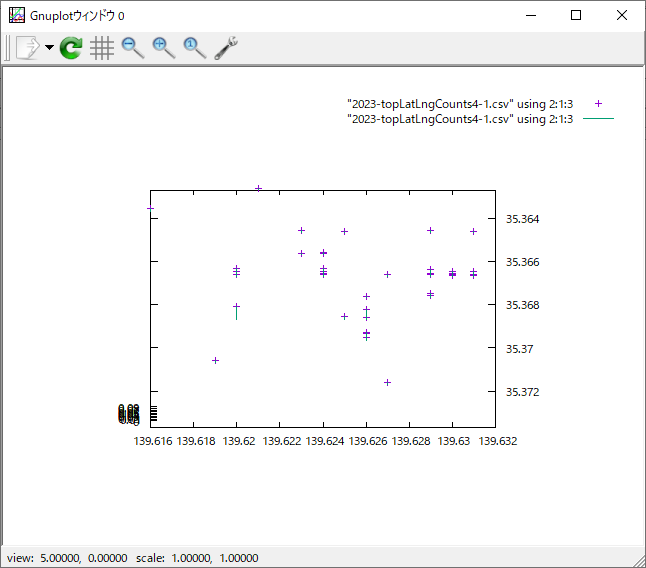646x568 pixels.
Task: Click the copy plot to clipboard icon
Action: click(x=26, y=48)
